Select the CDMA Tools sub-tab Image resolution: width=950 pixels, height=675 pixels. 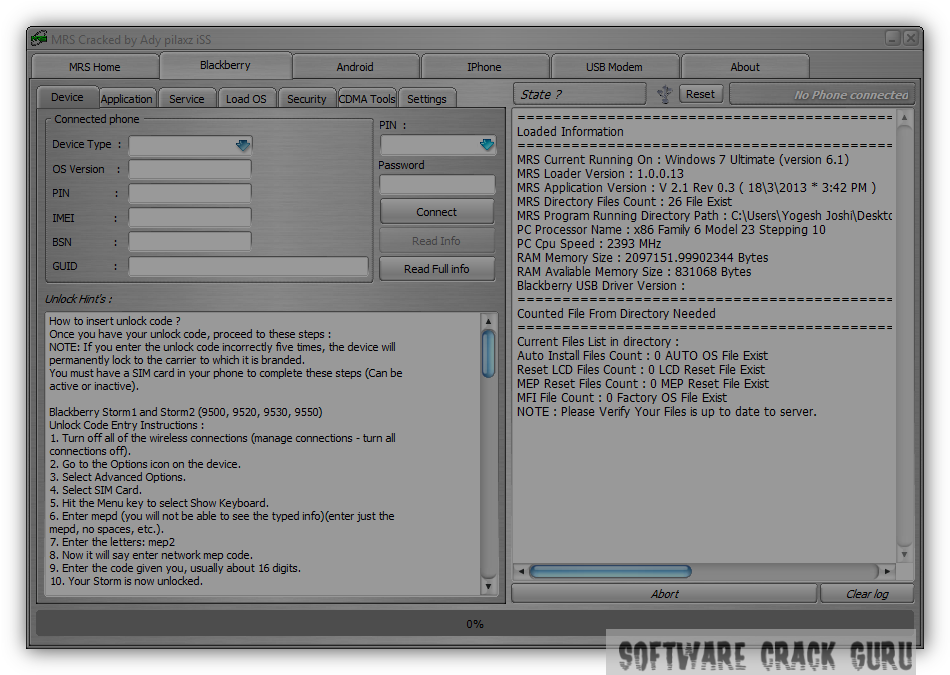pos(367,99)
